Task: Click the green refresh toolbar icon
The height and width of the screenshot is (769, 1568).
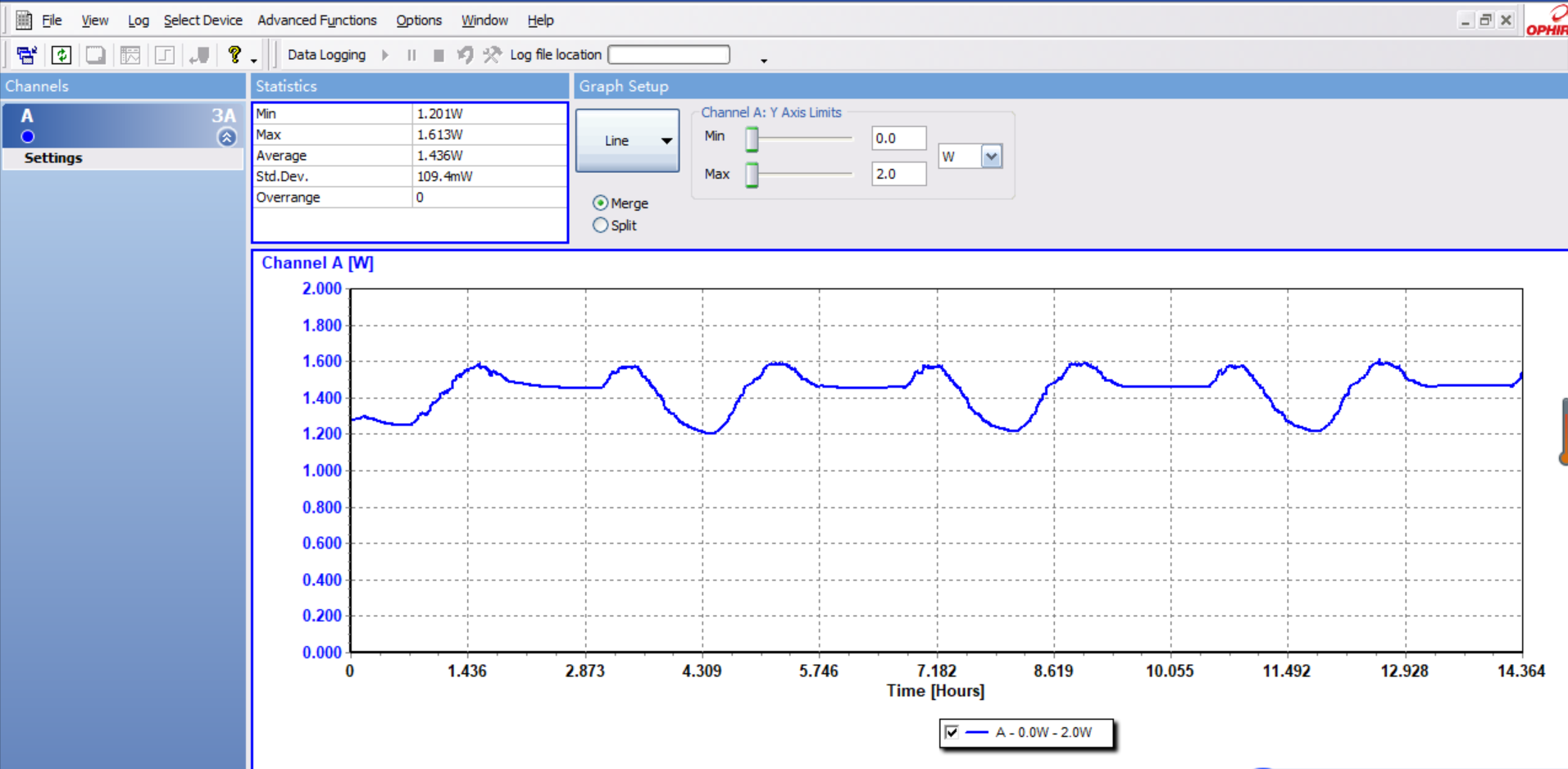Action: (x=61, y=55)
